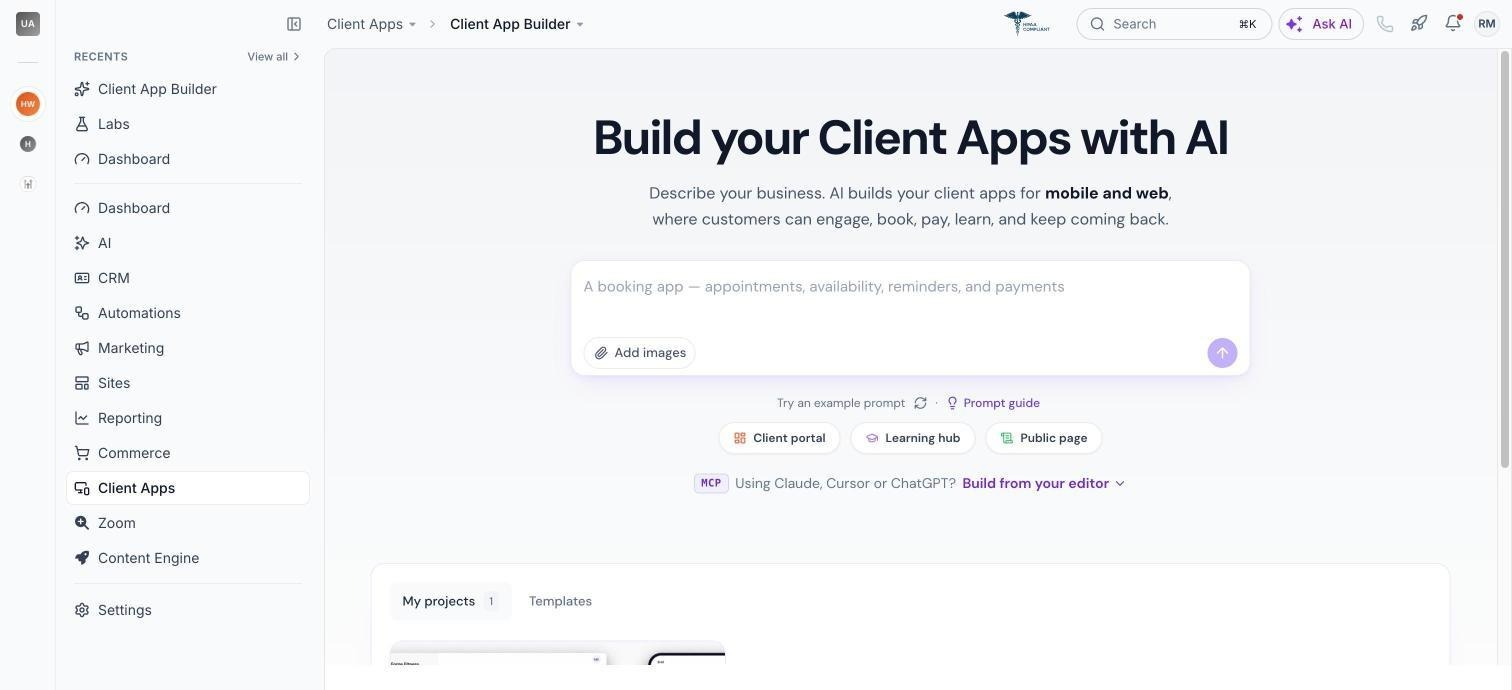This screenshot has height=690, width=1512.
Task: Select Client Apps in sidebar
Action: (x=188, y=488)
